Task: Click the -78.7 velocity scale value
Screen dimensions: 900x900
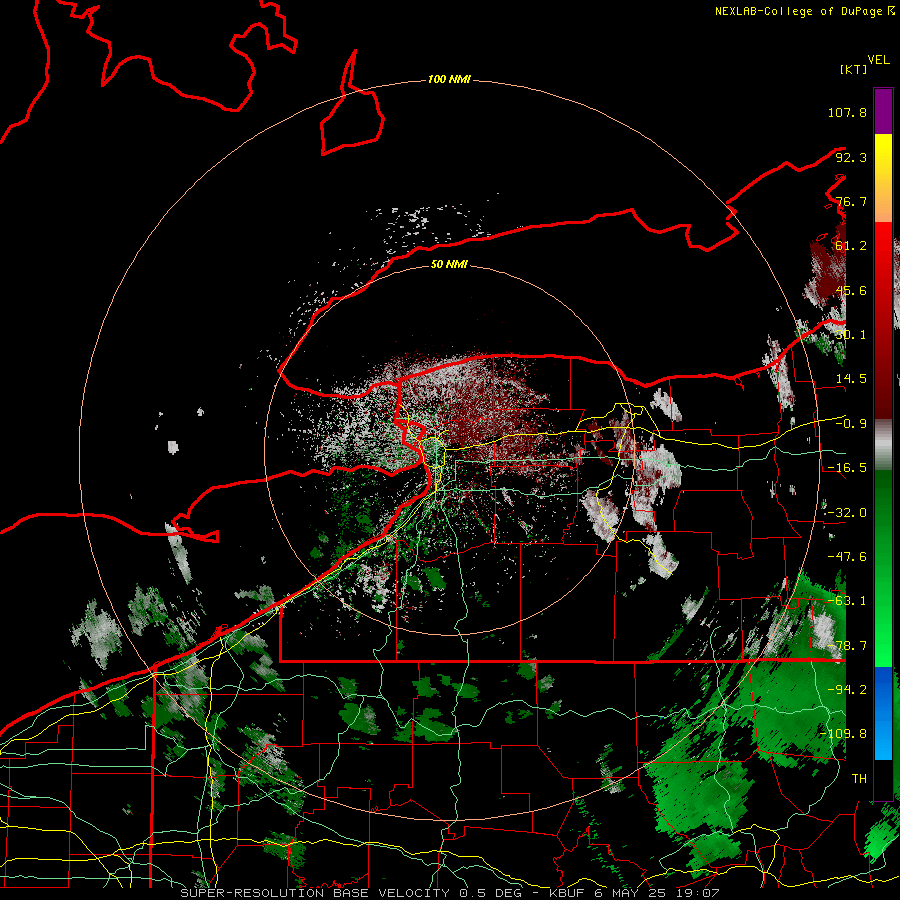Action: (847, 646)
